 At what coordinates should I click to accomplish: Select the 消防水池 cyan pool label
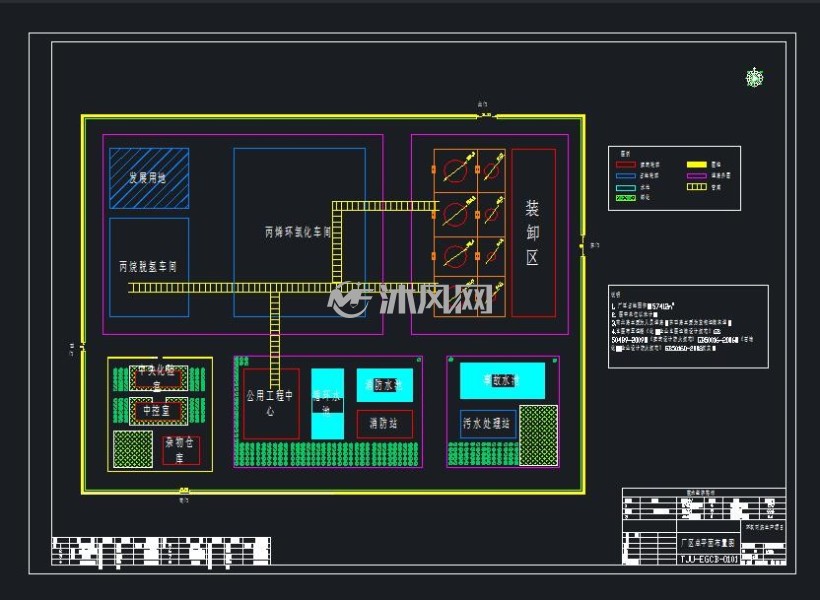pyautogui.click(x=384, y=386)
